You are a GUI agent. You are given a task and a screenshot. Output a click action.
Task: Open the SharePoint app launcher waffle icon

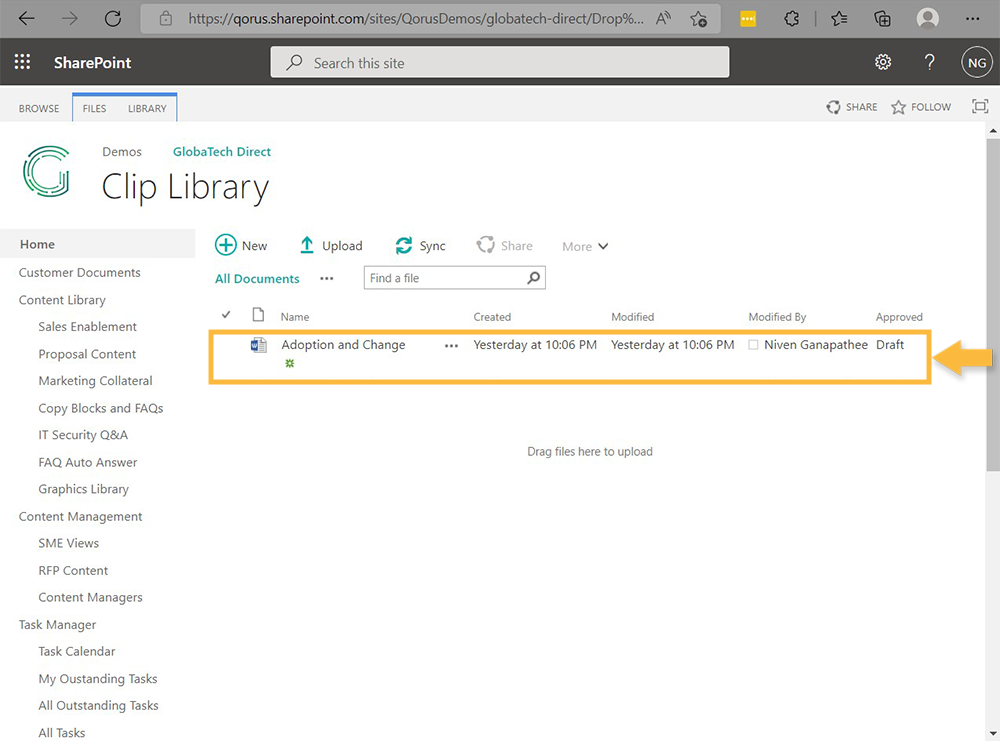(22, 61)
